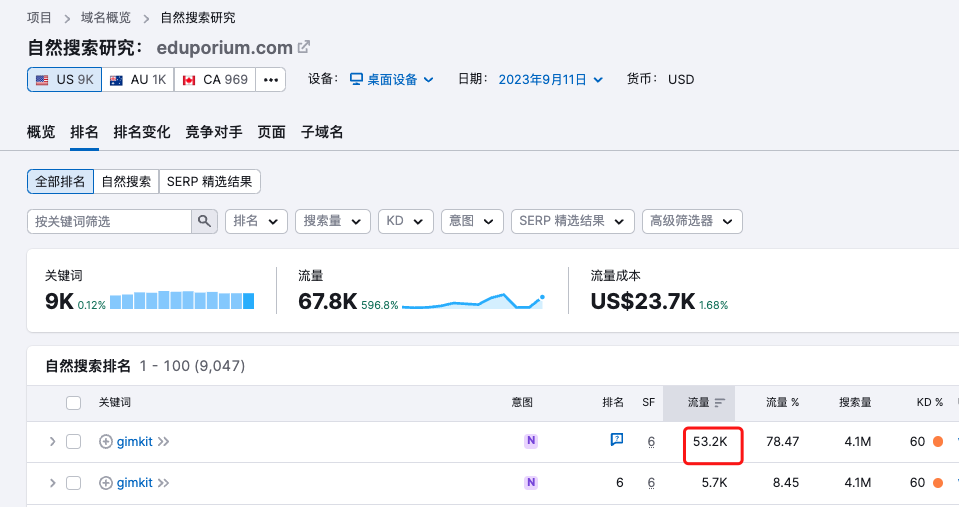Click the sort icon in 流量 column header
The image size is (959, 507).
pyautogui.click(x=720, y=403)
